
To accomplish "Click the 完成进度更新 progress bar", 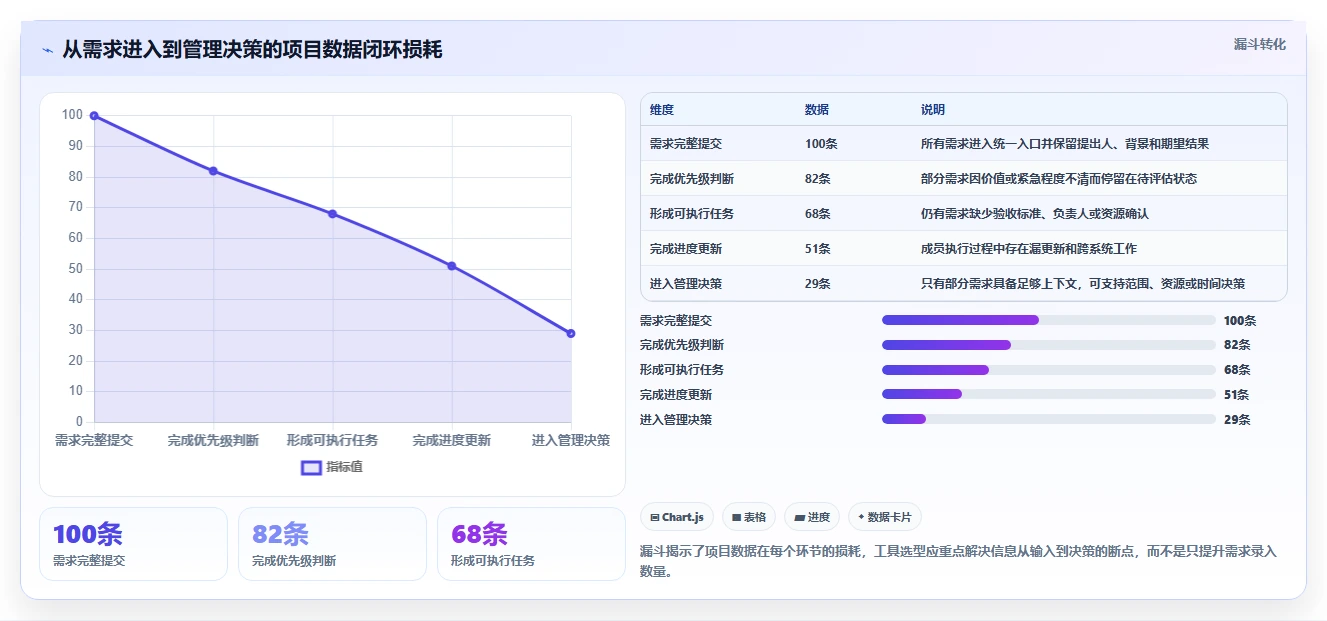I will pos(1049,394).
